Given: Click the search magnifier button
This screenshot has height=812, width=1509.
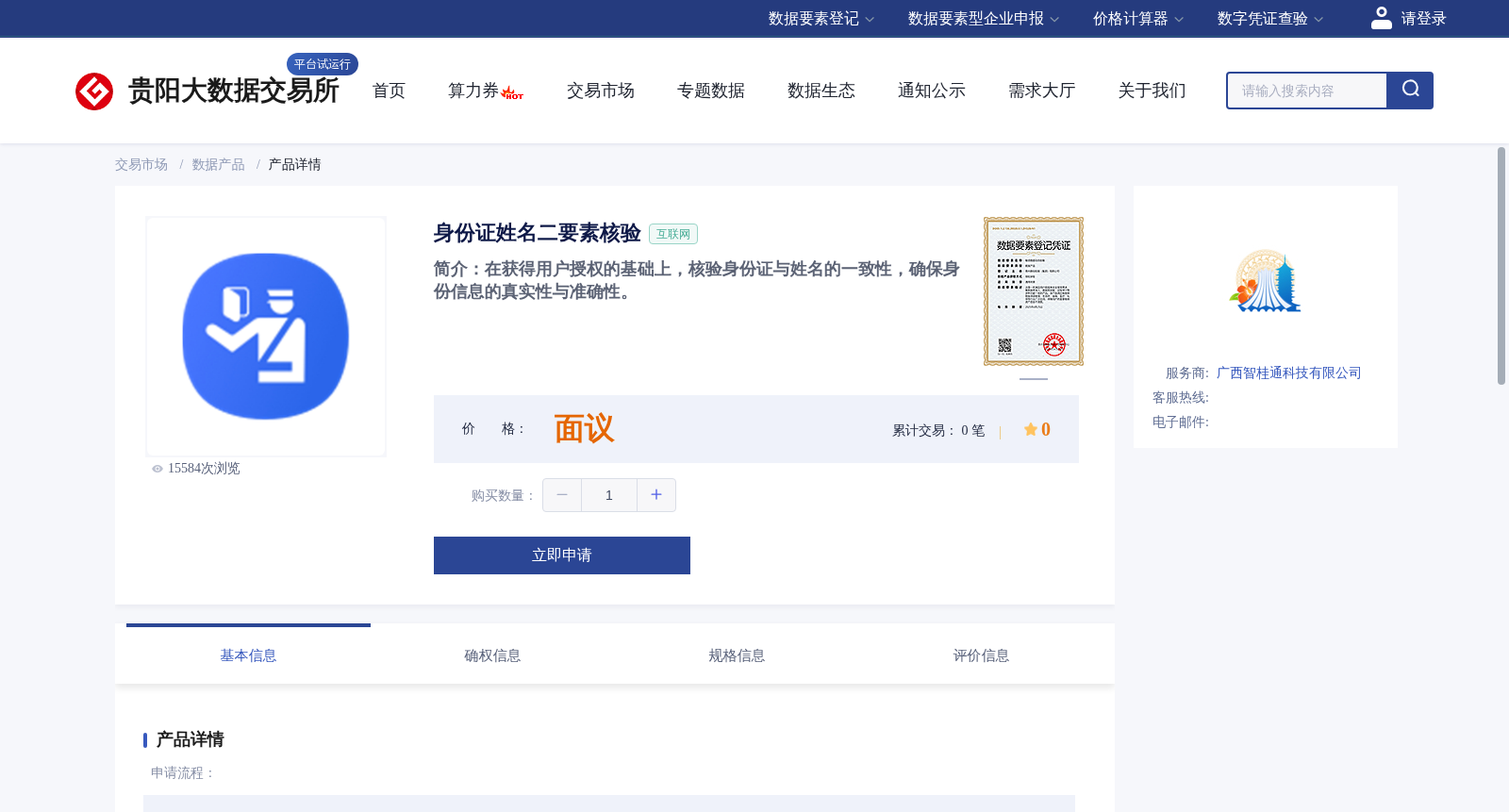Looking at the screenshot, I should coord(1410,91).
